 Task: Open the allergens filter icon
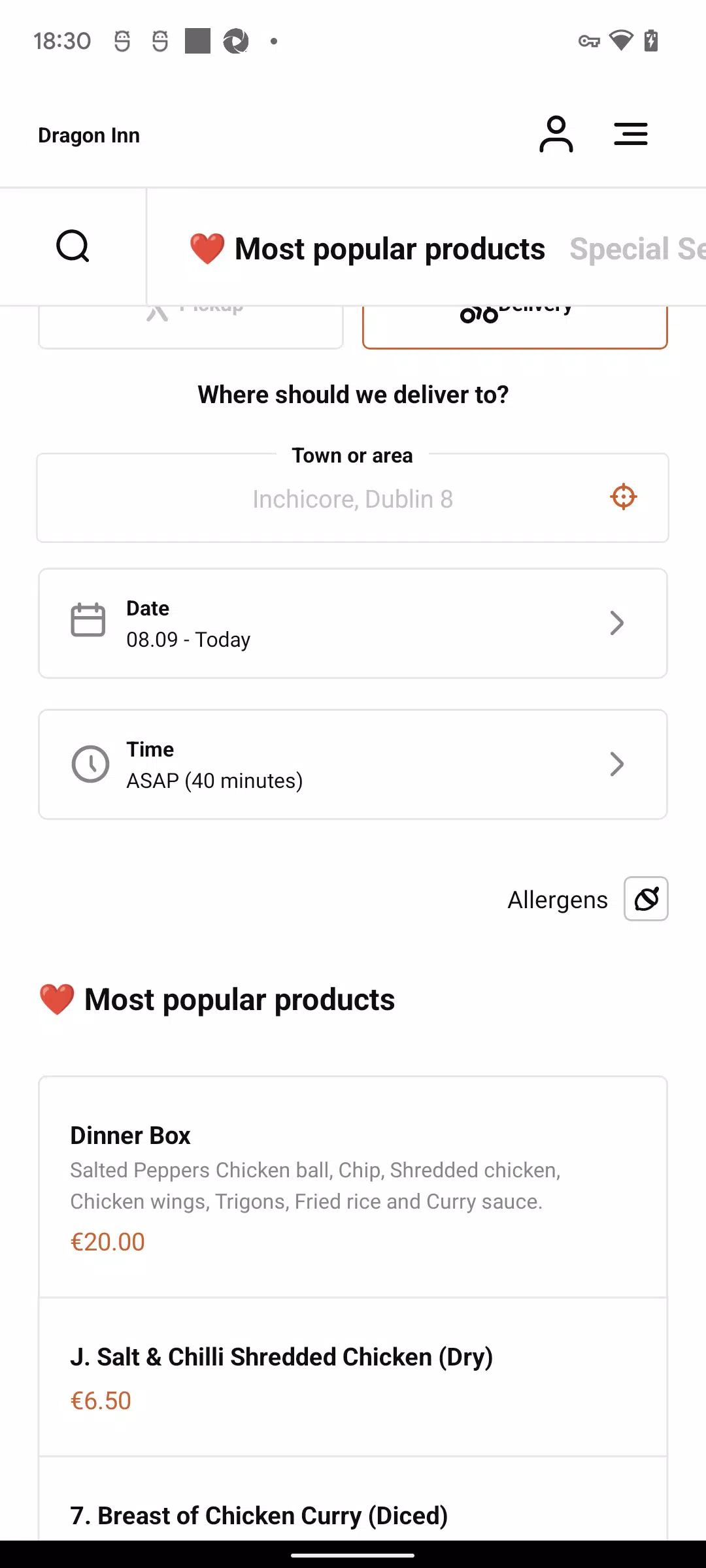[x=646, y=899]
